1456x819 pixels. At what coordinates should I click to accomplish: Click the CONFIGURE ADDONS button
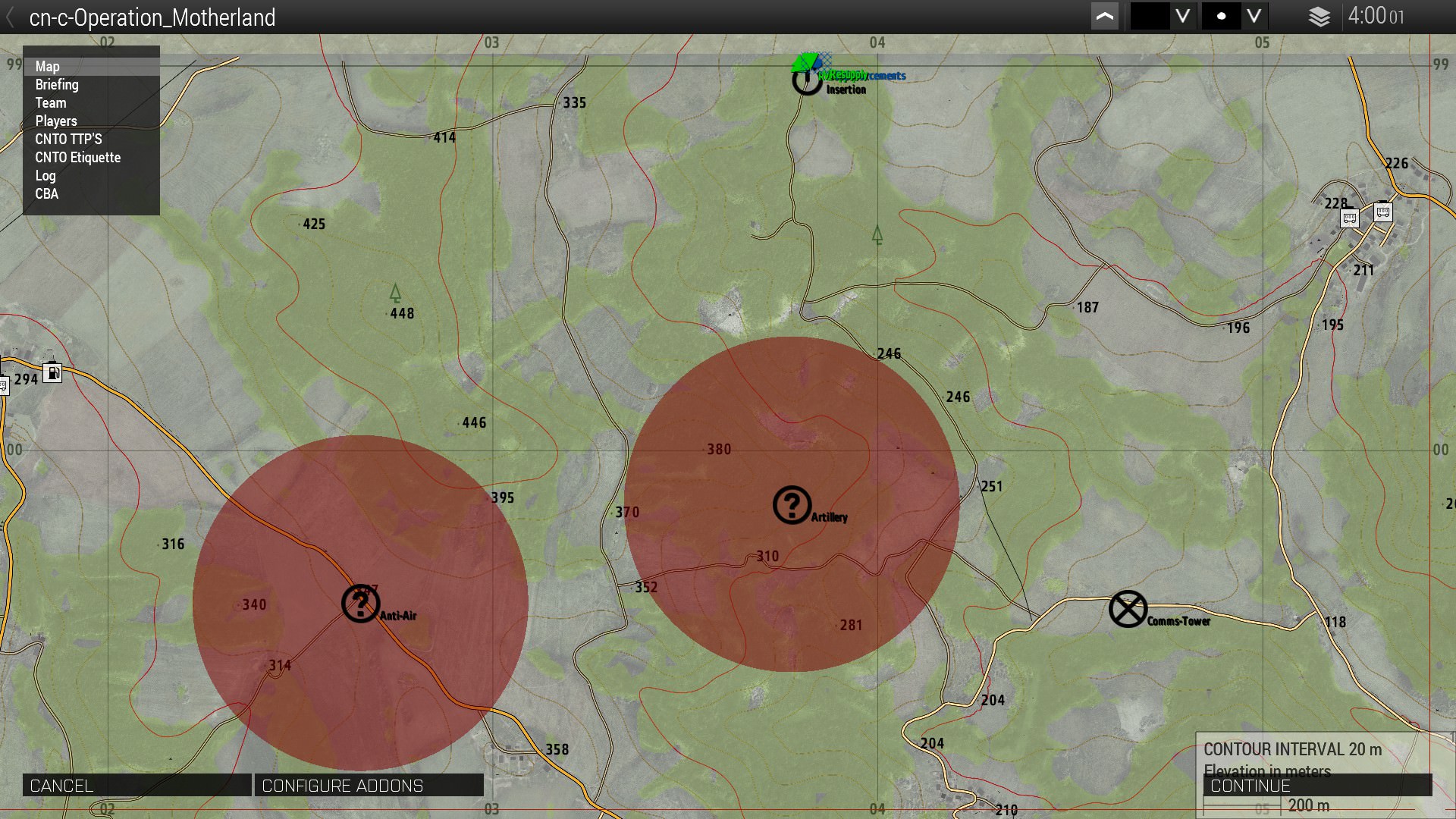[369, 786]
